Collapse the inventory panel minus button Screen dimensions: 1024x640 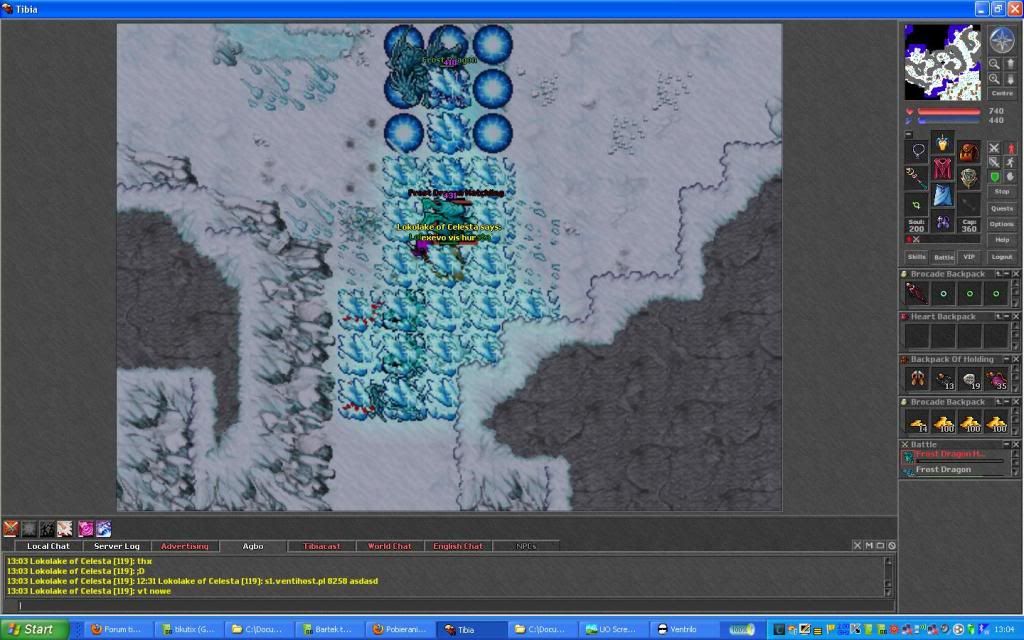point(908,135)
